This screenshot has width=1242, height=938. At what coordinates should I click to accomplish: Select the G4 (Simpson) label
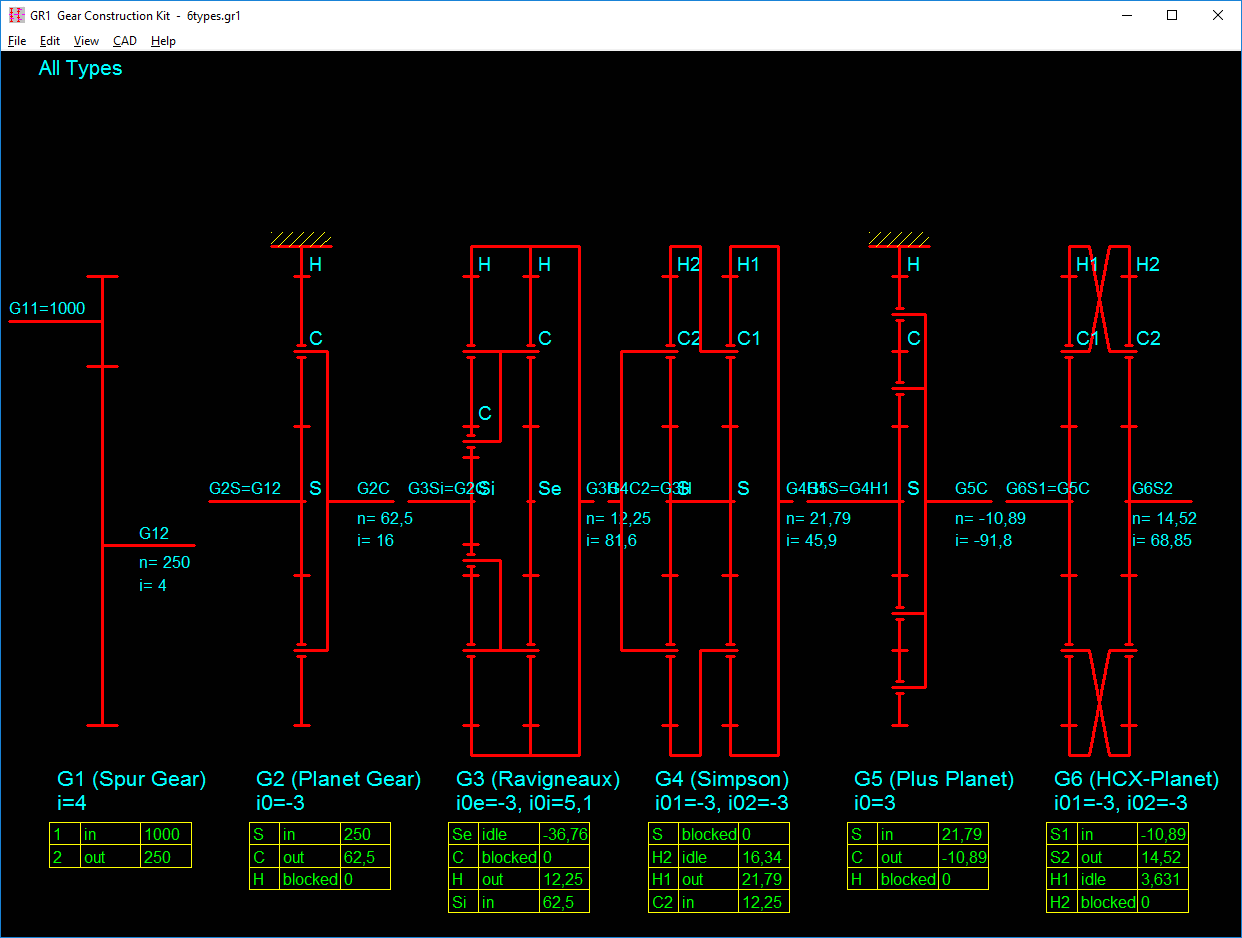(x=722, y=779)
